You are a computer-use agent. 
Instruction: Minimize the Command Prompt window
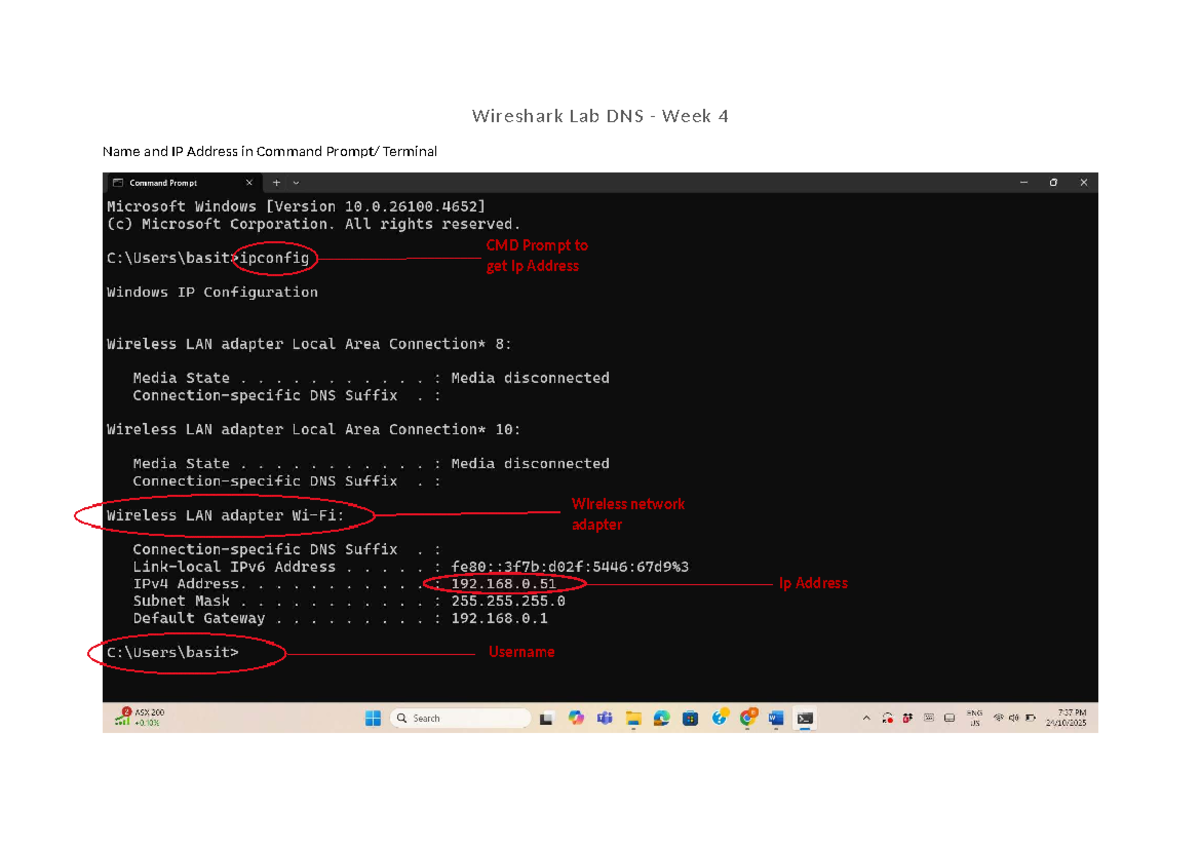coord(1023,183)
